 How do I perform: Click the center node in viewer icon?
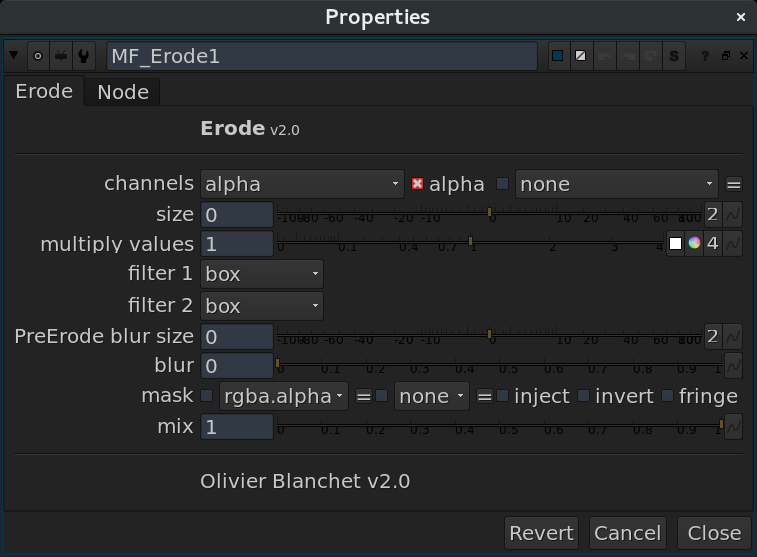pyautogui.click(x=38, y=56)
